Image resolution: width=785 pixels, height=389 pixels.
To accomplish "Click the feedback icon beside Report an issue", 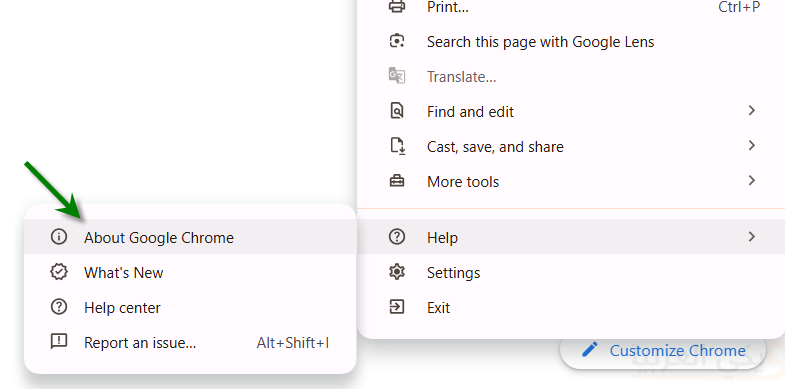I will click(59, 342).
